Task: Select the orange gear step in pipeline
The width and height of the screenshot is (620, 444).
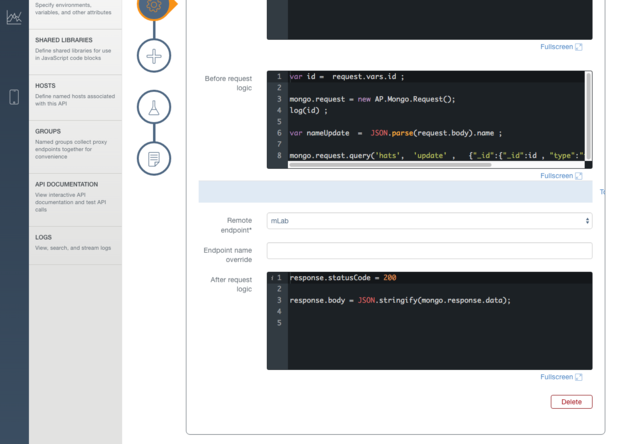Action: click(x=154, y=6)
